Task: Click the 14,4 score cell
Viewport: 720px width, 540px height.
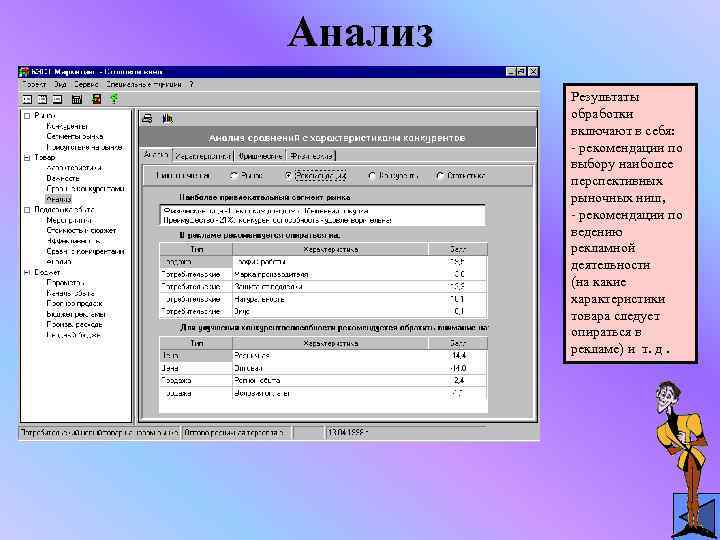Action: pyautogui.click(x=457, y=355)
